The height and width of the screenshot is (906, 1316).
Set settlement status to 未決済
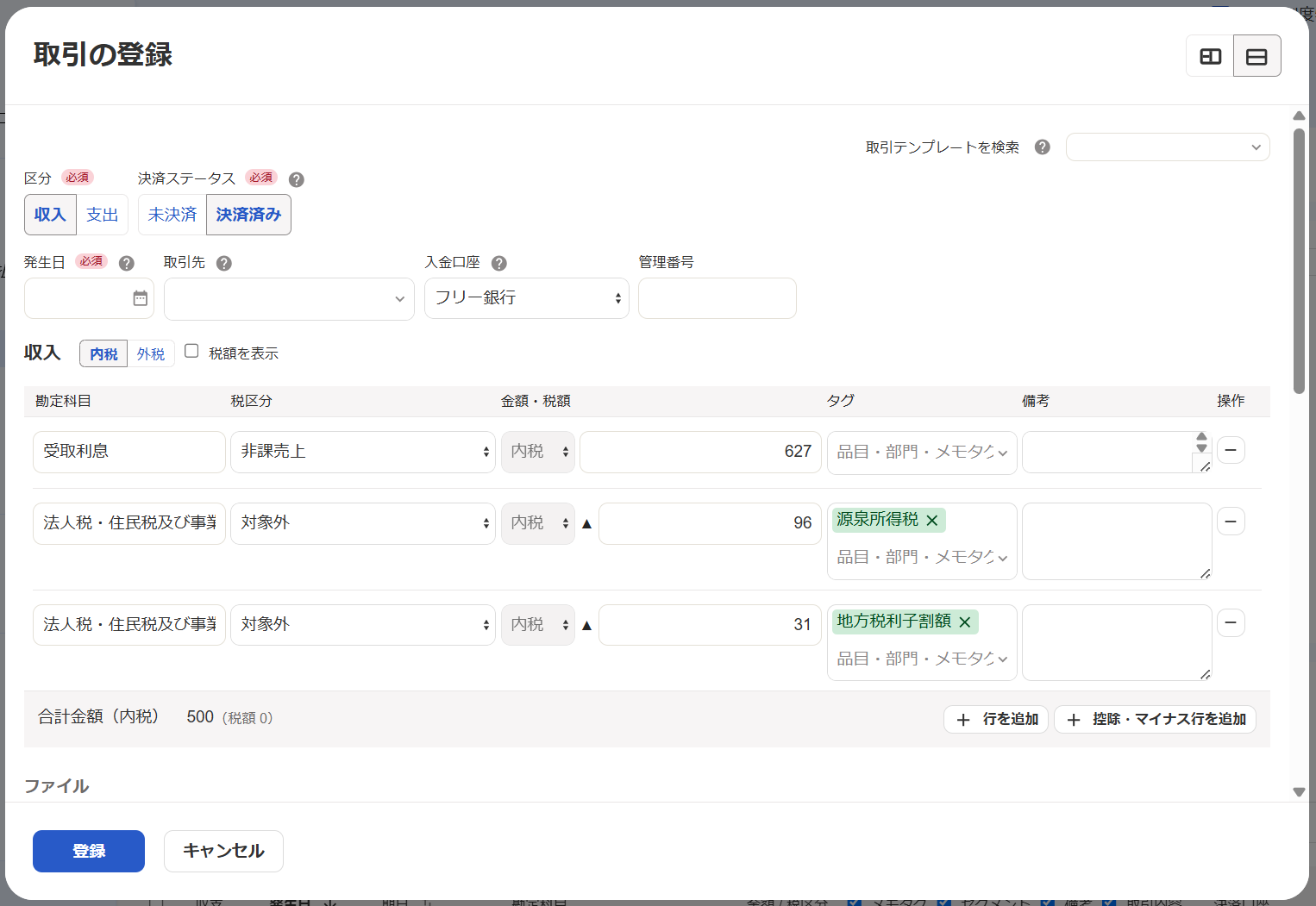(x=172, y=215)
